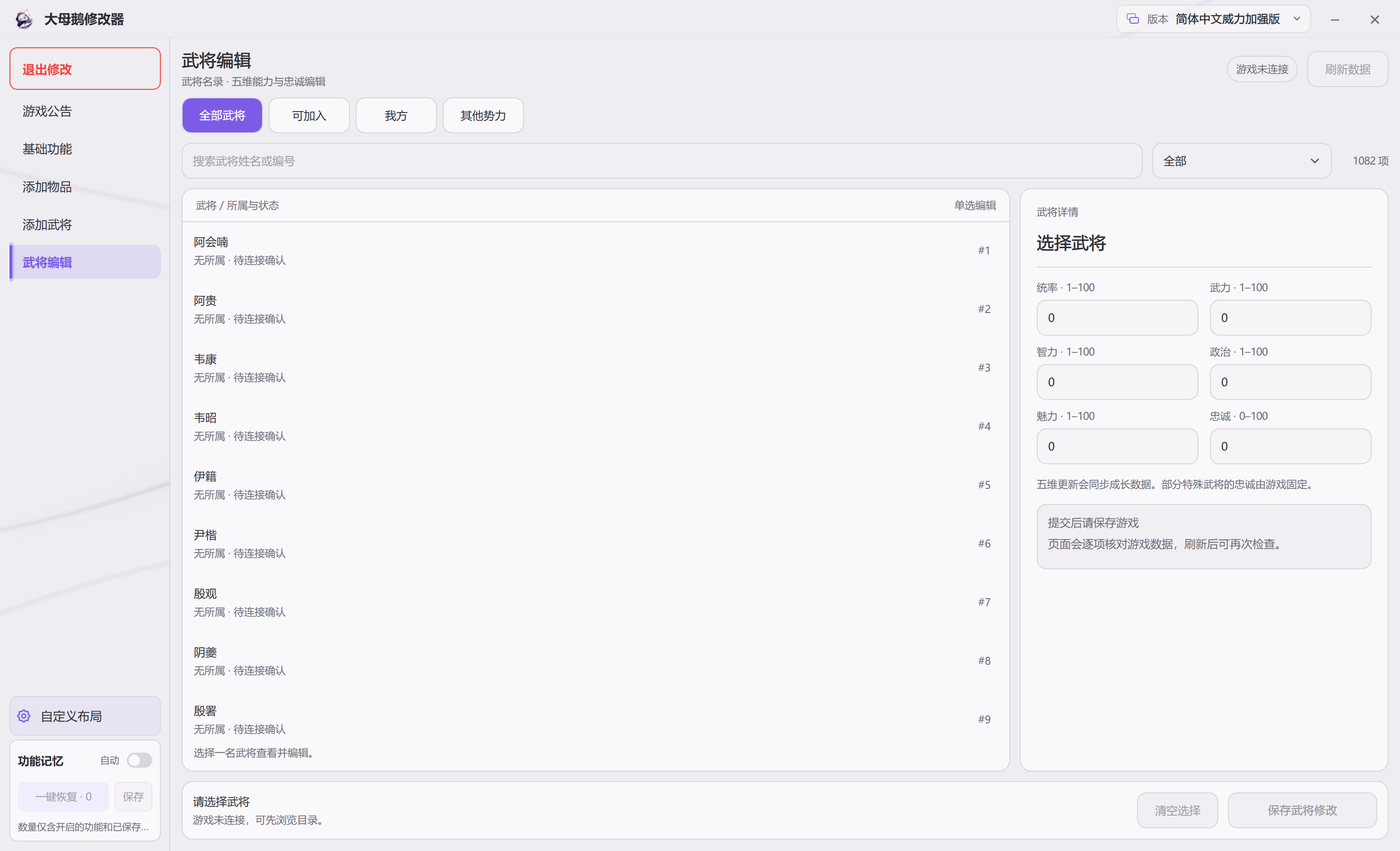1400x851 pixels.
Task: Click the 退出修改 button
Action: [85, 69]
